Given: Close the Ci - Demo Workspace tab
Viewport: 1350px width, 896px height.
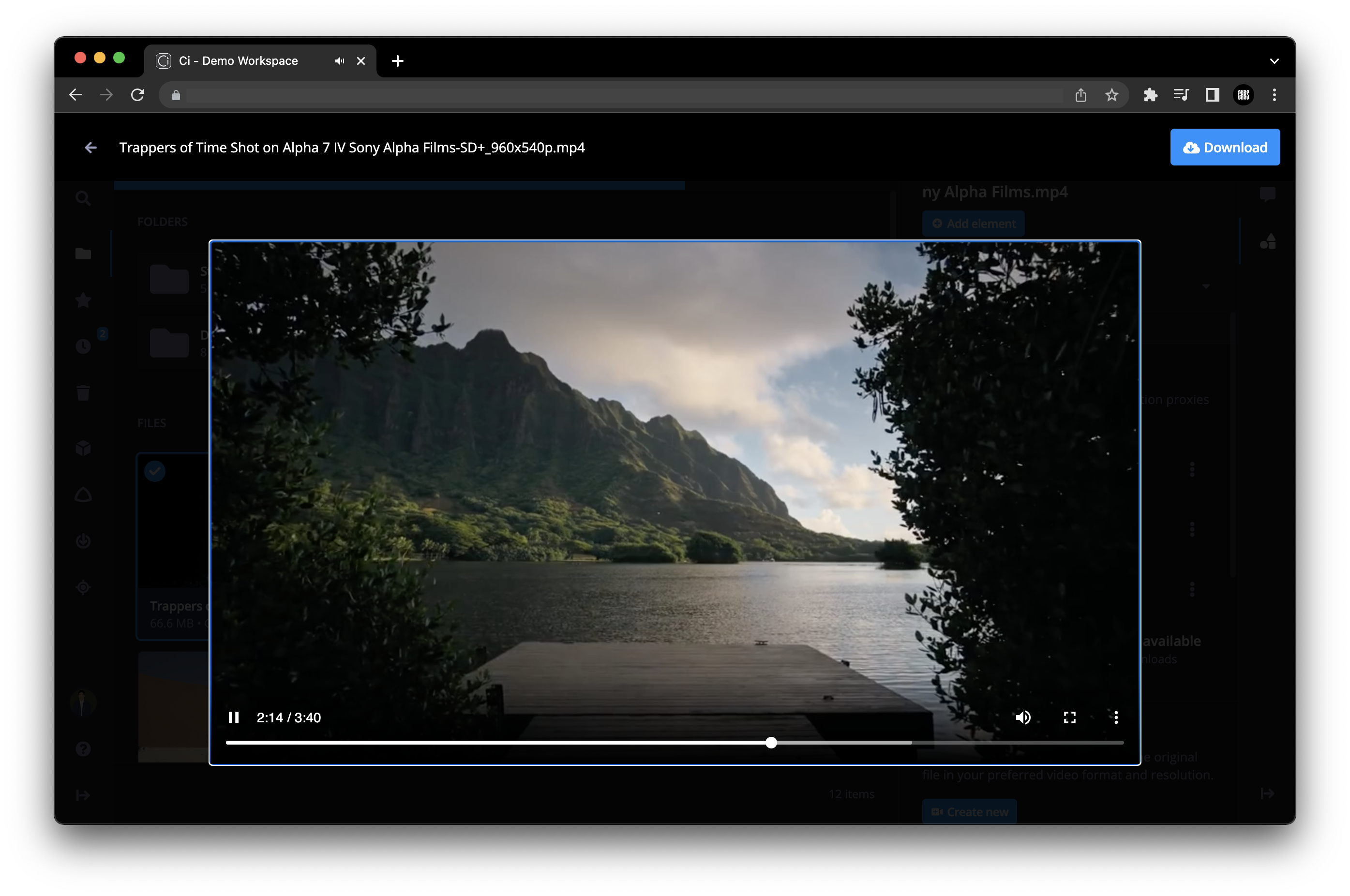Looking at the screenshot, I should point(360,60).
